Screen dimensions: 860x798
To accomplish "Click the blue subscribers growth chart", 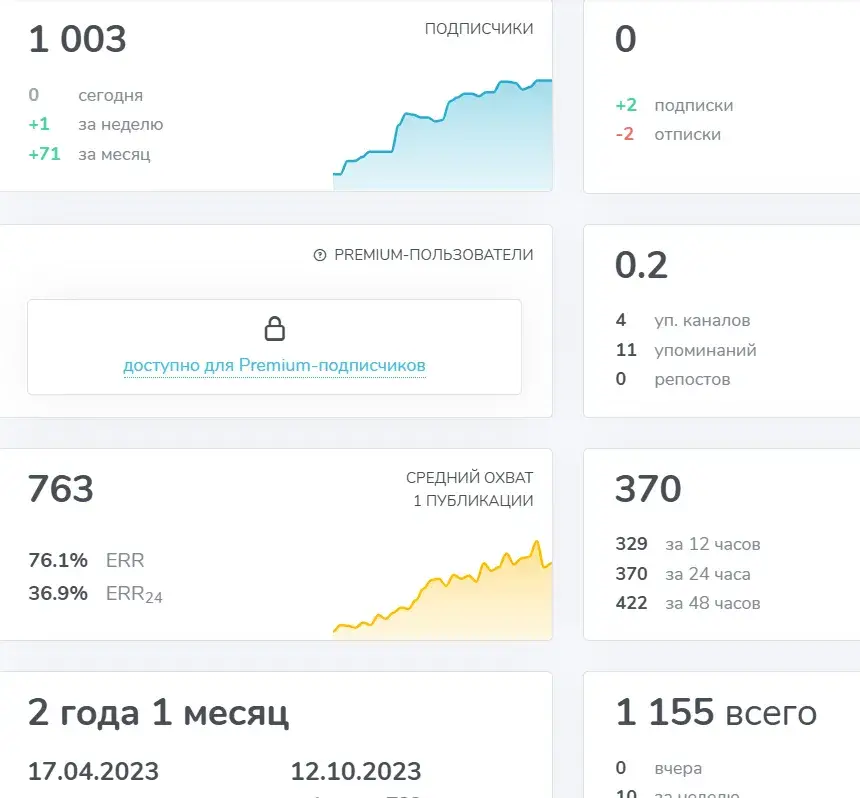I will pyautogui.click(x=443, y=135).
